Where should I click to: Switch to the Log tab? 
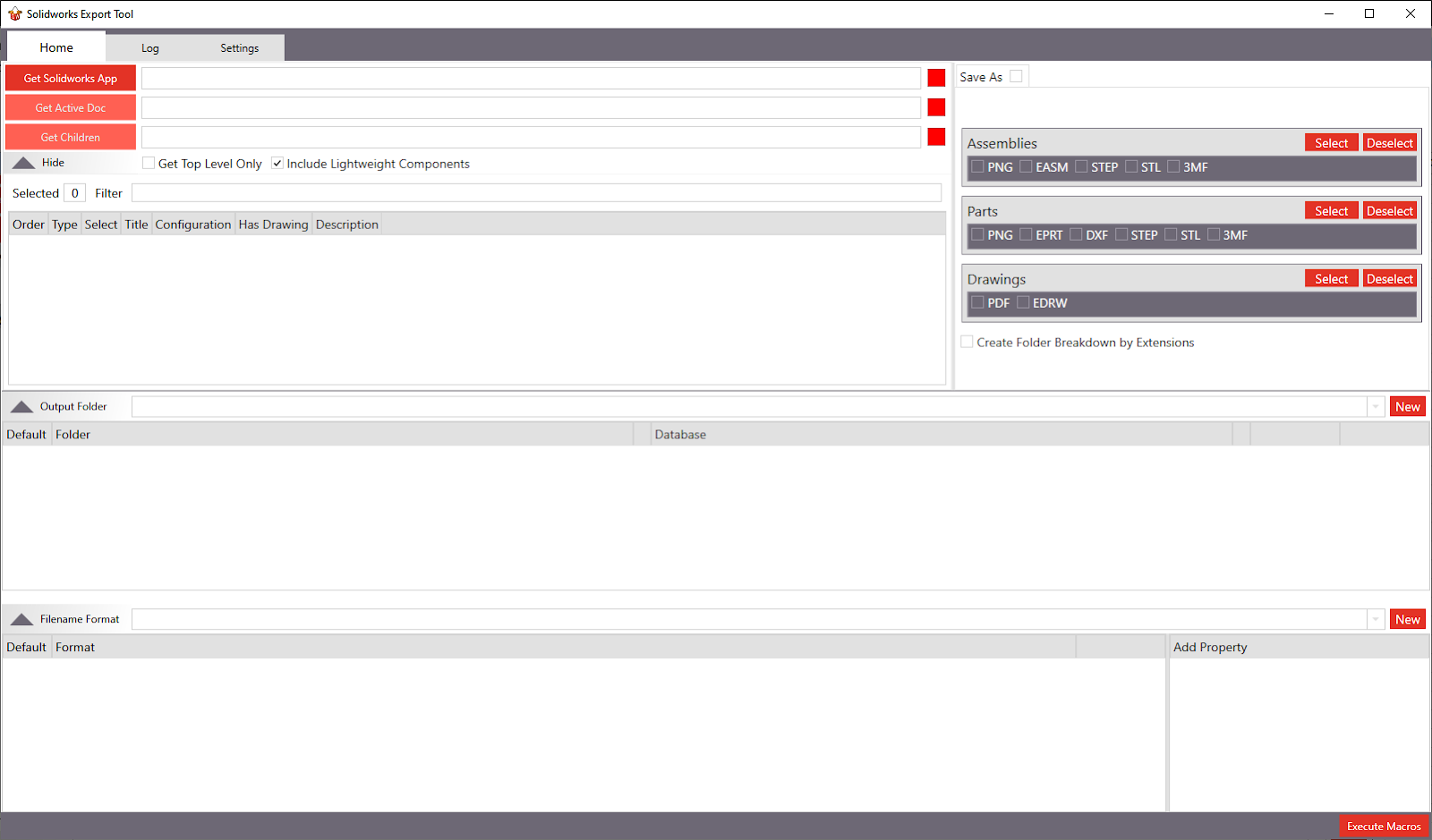pos(149,48)
